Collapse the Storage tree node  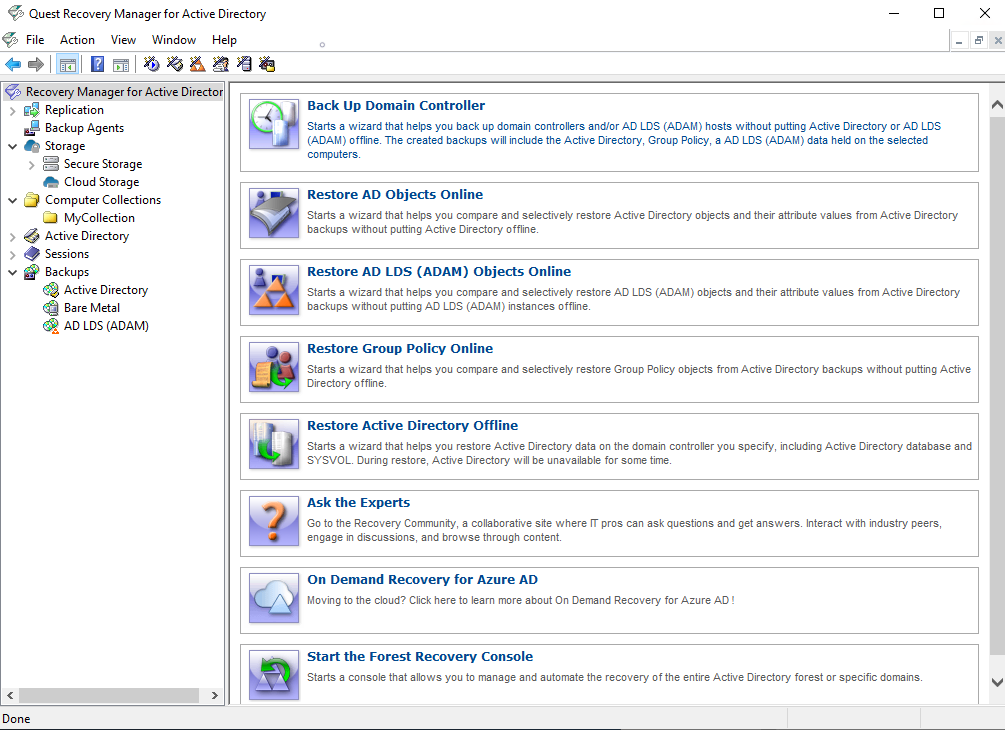point(12,146)
